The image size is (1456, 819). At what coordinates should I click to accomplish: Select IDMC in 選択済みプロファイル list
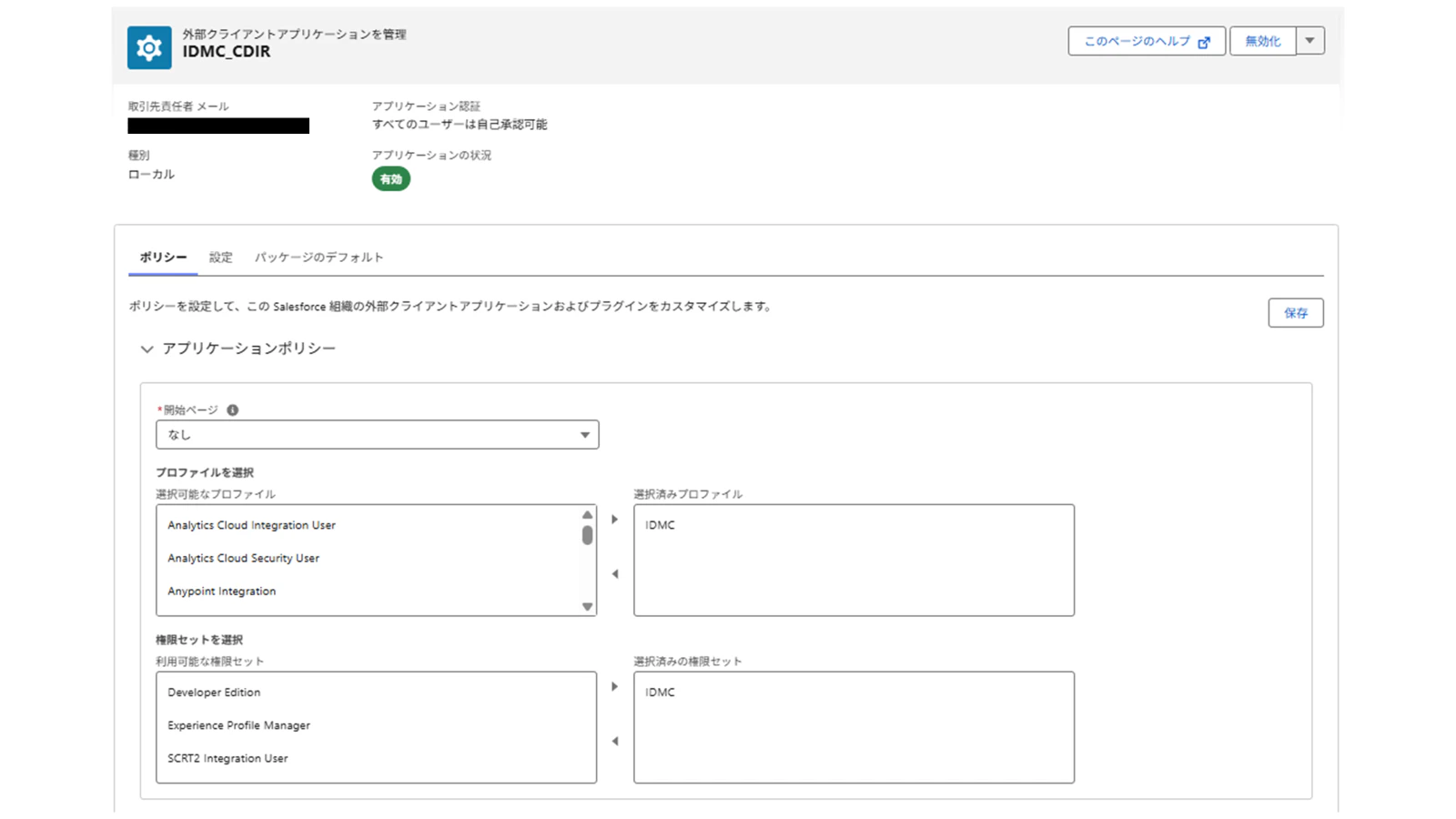(660, 525)
